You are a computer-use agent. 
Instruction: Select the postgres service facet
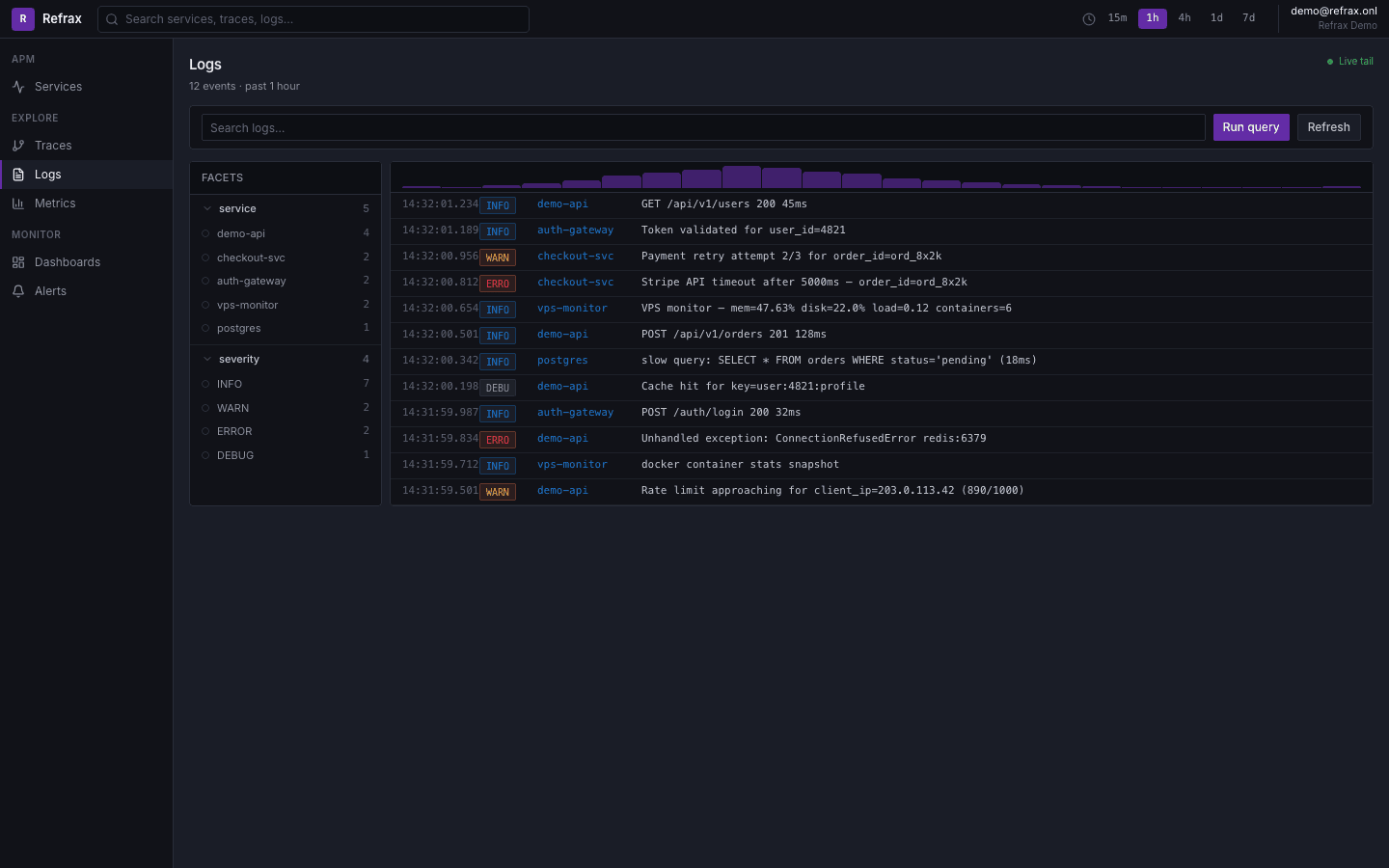(x=286, y=328)
